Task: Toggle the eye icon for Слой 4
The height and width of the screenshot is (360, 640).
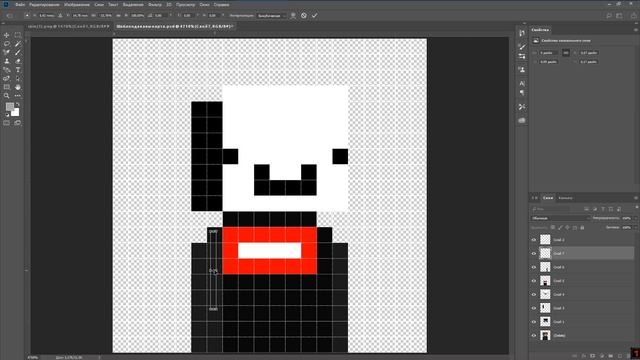Action: pyautogui.click(x=533, y=294)
